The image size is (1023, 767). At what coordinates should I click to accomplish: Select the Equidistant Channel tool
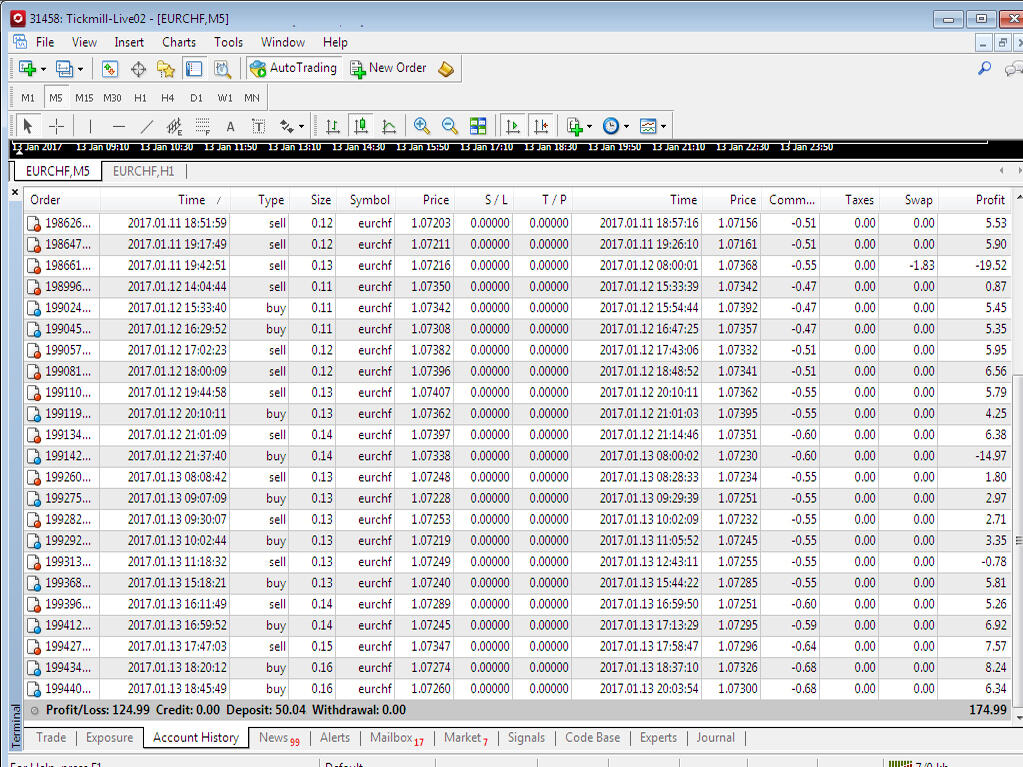pos(174,126)
